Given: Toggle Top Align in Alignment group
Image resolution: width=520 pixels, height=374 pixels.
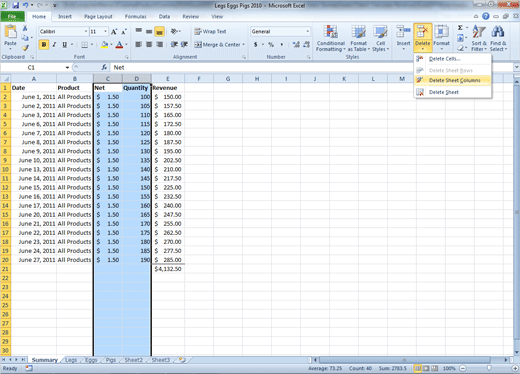Looking at the screenshot, I should click(139, 31).
